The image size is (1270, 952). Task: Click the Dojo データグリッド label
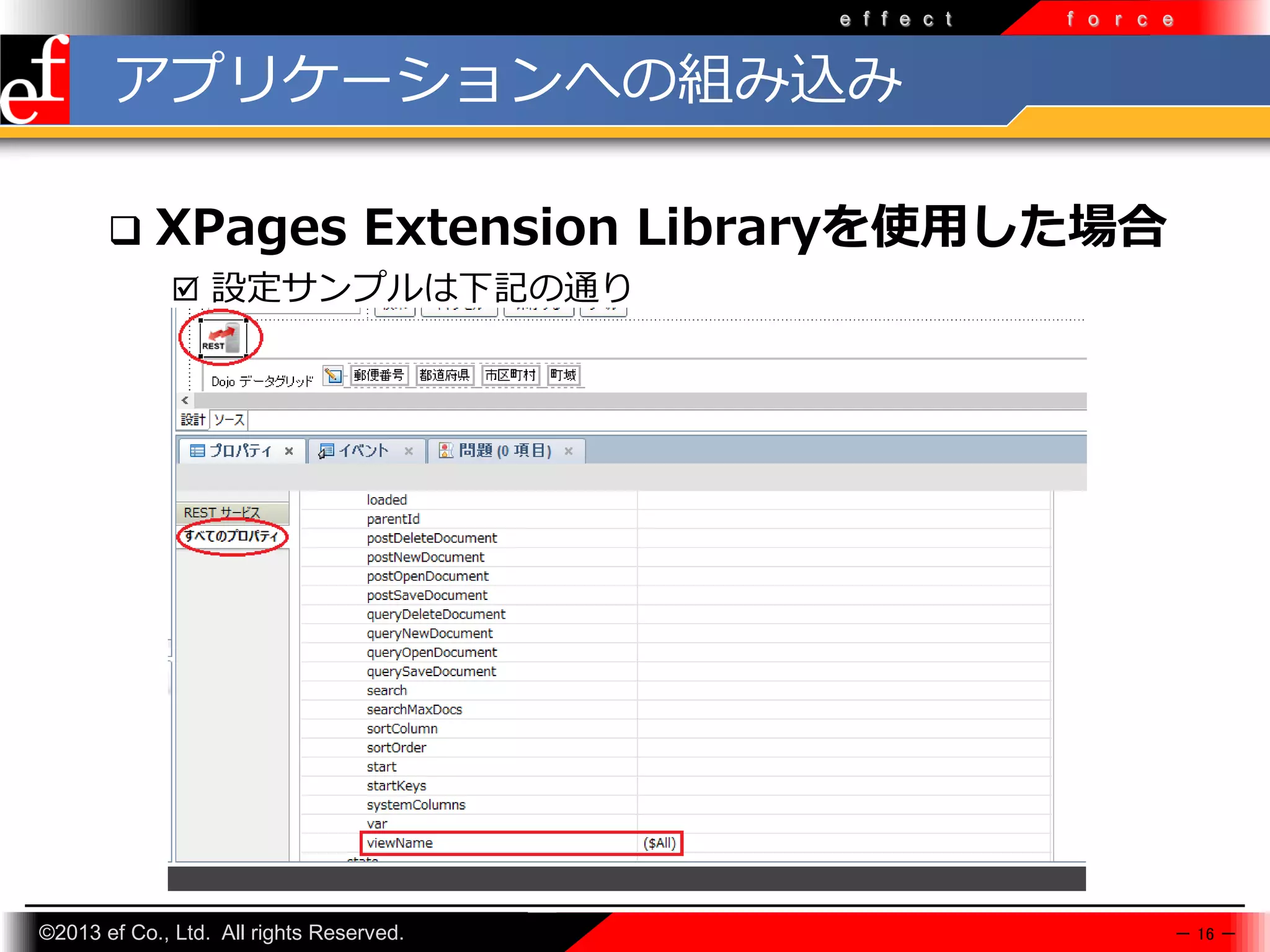click(262, 381)
